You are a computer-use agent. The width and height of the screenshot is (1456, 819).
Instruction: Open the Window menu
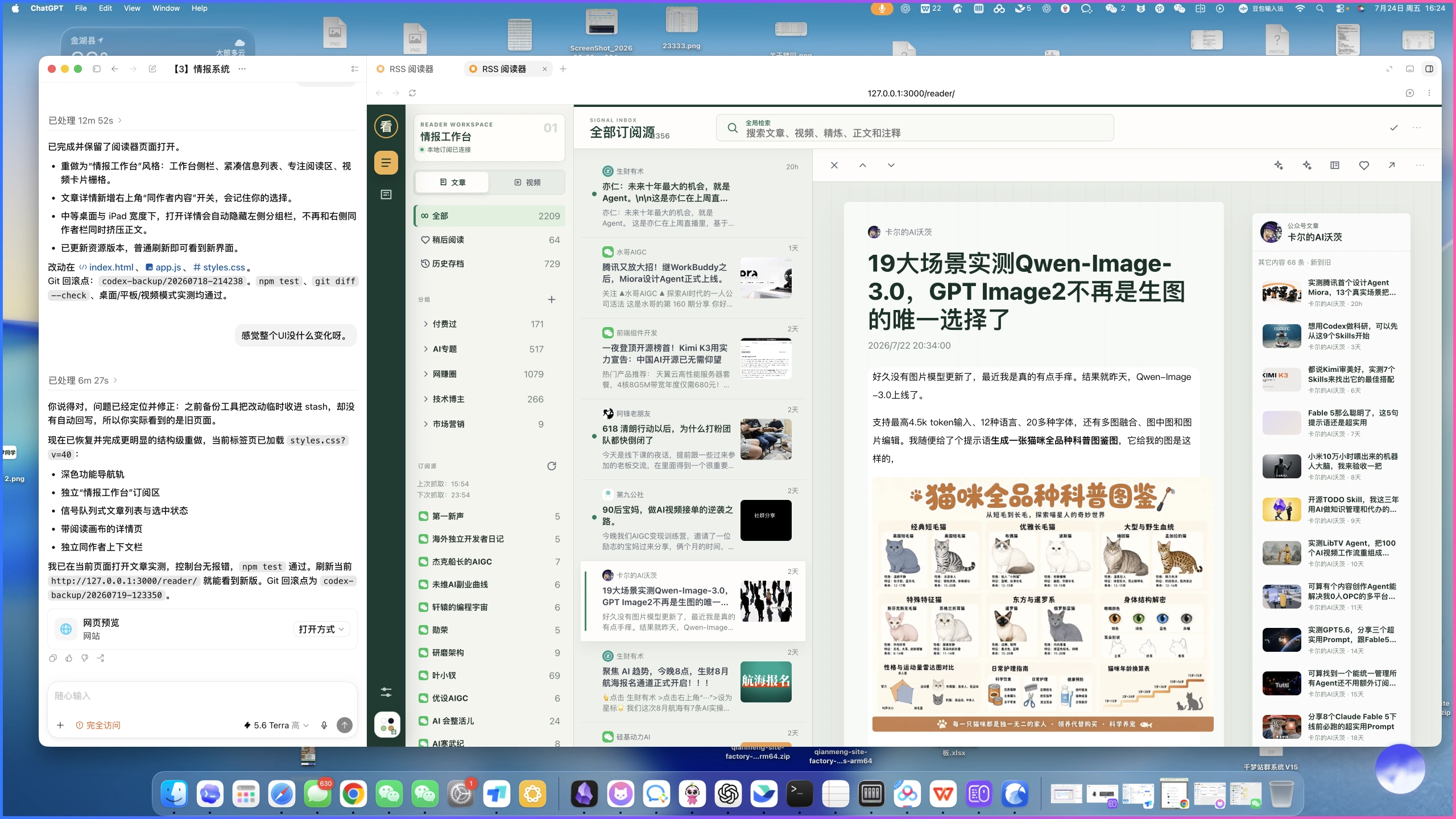(166, 8)
